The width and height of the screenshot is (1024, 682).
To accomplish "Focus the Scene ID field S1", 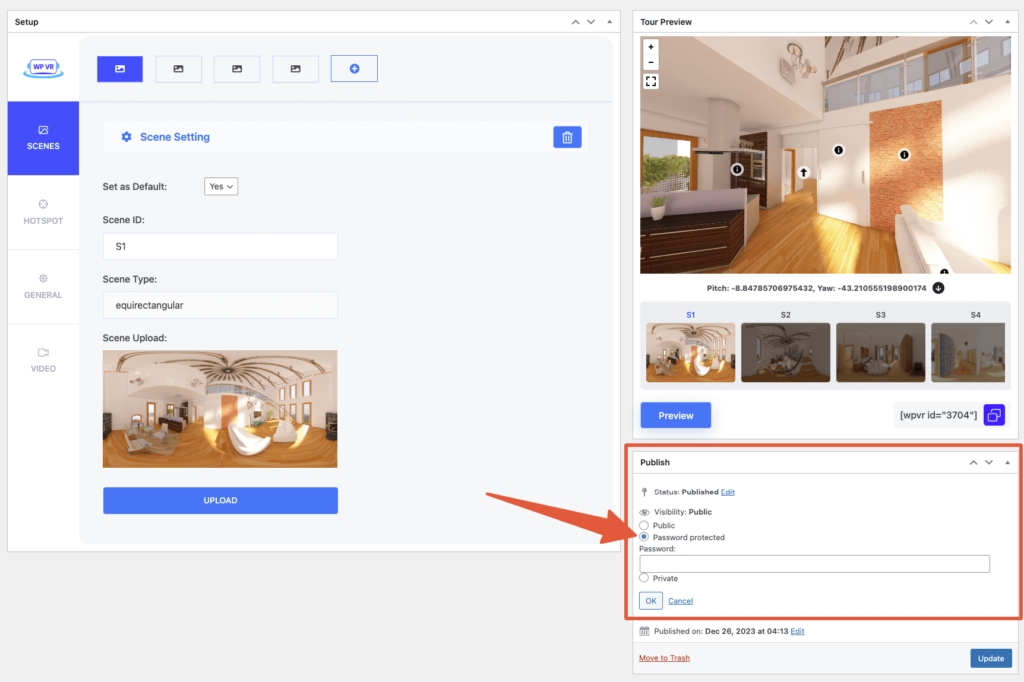I will 220,246.
